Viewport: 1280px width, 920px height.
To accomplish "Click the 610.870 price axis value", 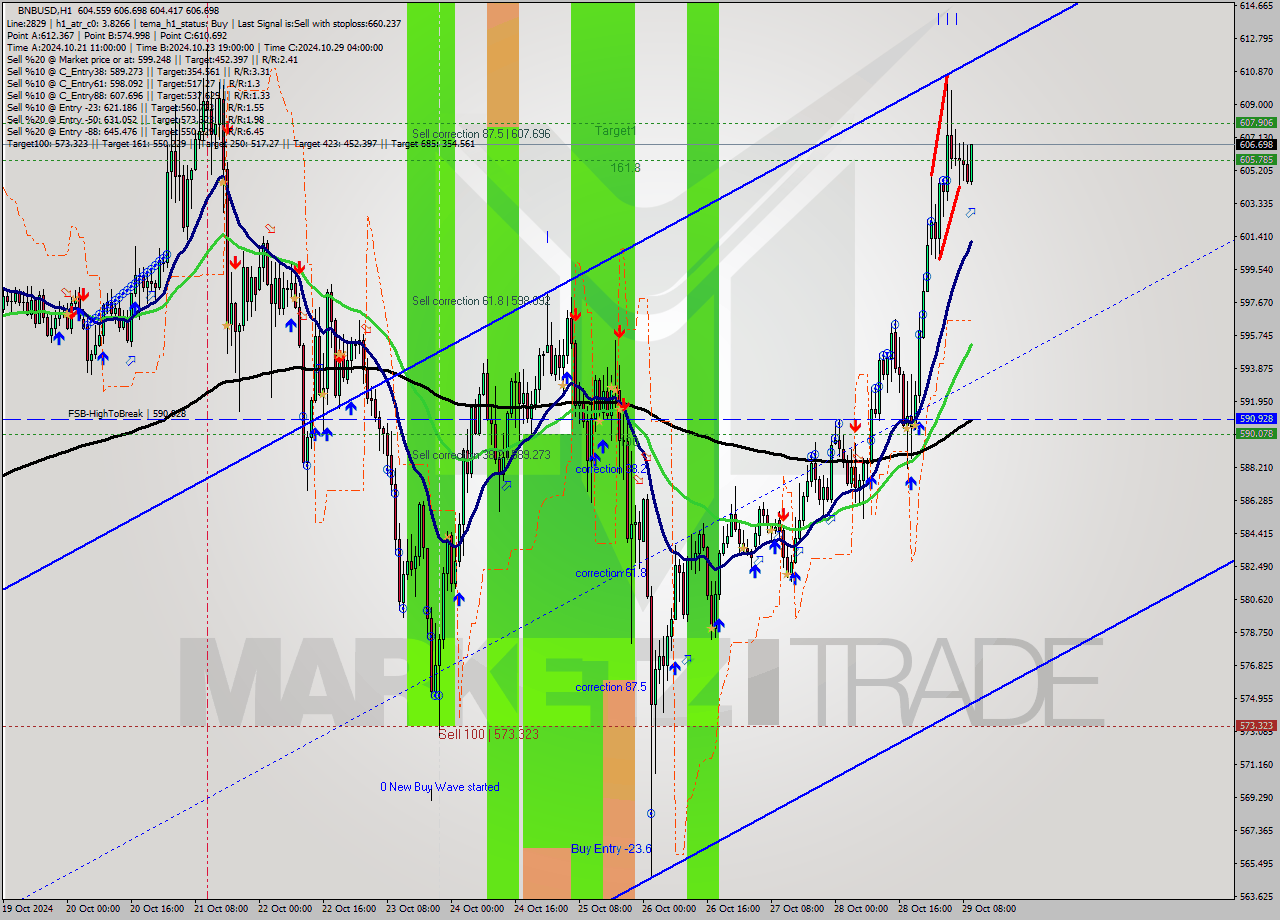I will point(1256,72).
